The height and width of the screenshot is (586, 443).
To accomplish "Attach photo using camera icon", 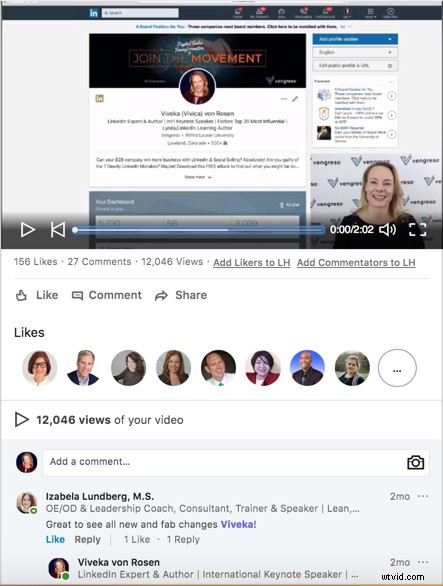I will point(415,462).
